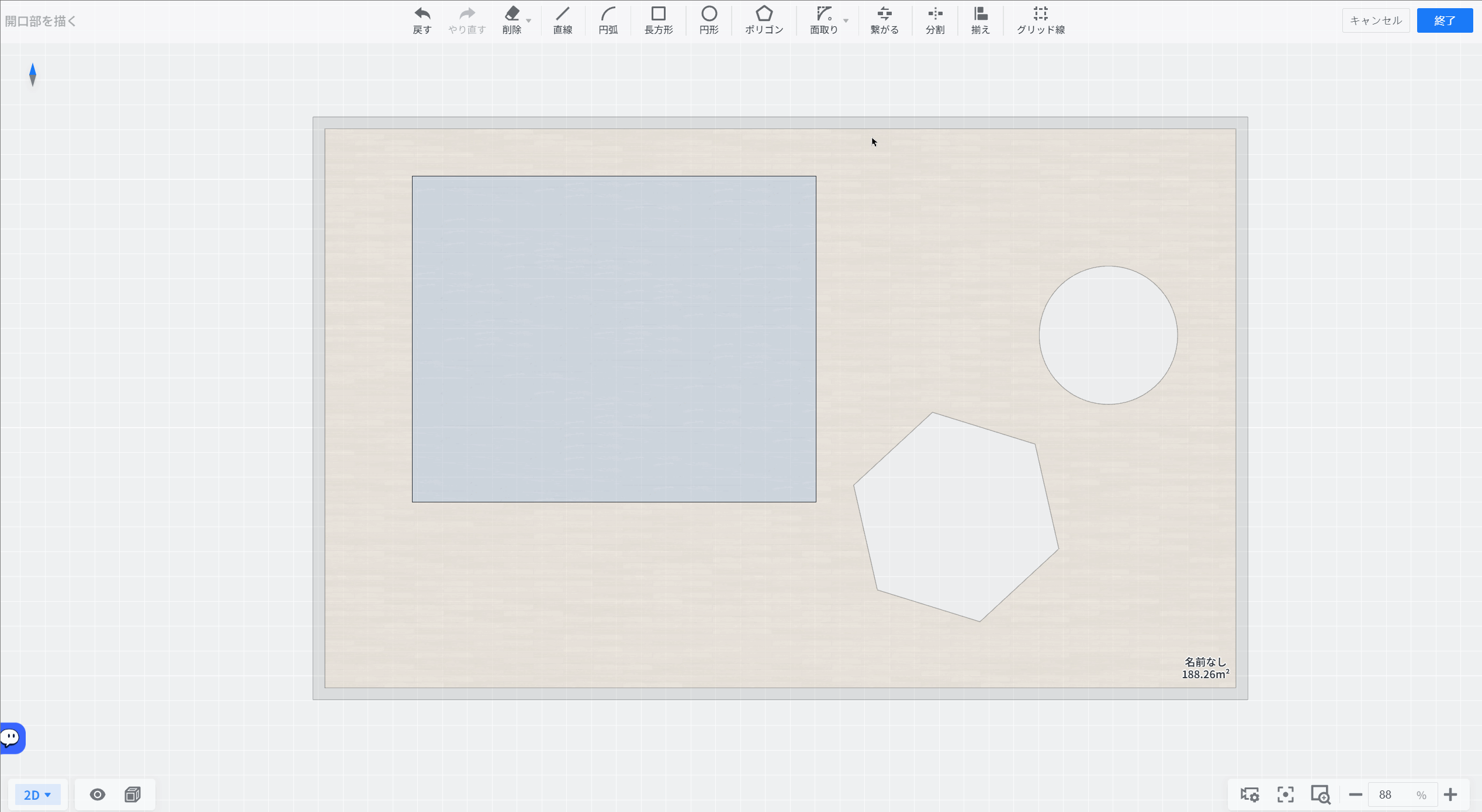The width and height of the screenshot is (1482, 812).
Task: Click the キャンセル cancel button
Action: point(1376,21)
